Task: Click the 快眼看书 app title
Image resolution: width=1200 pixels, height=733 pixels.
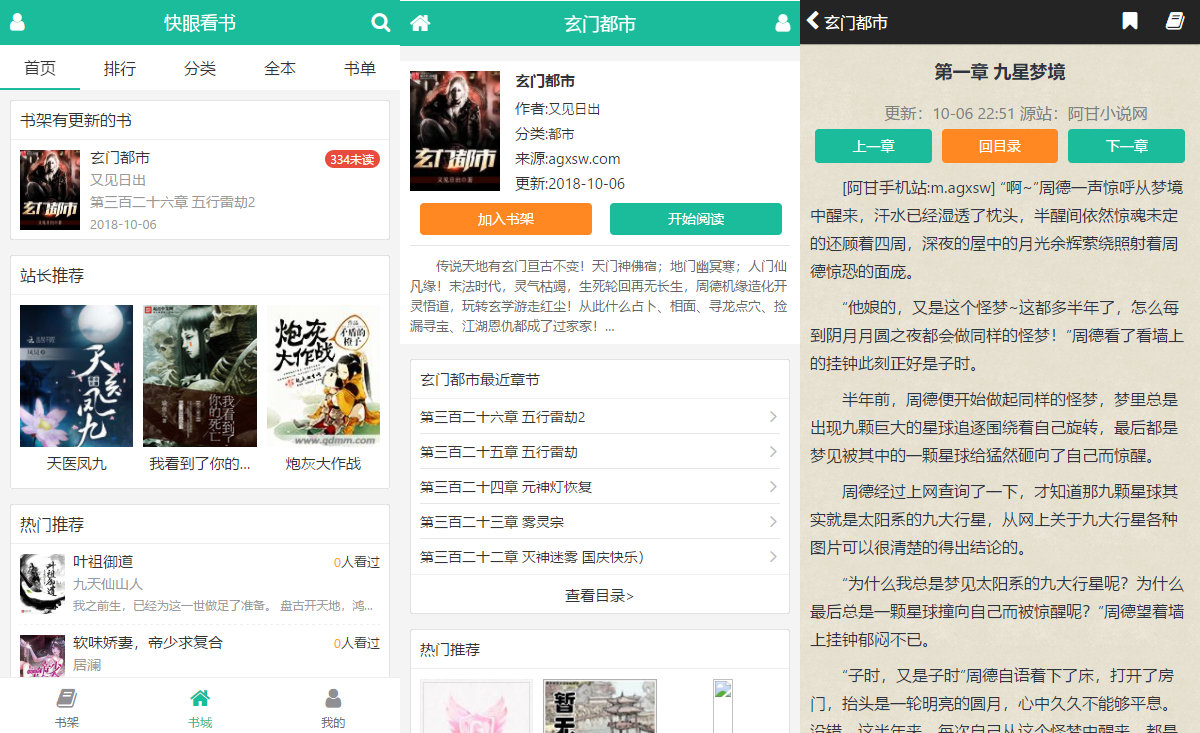Action: tap(200, 22)
